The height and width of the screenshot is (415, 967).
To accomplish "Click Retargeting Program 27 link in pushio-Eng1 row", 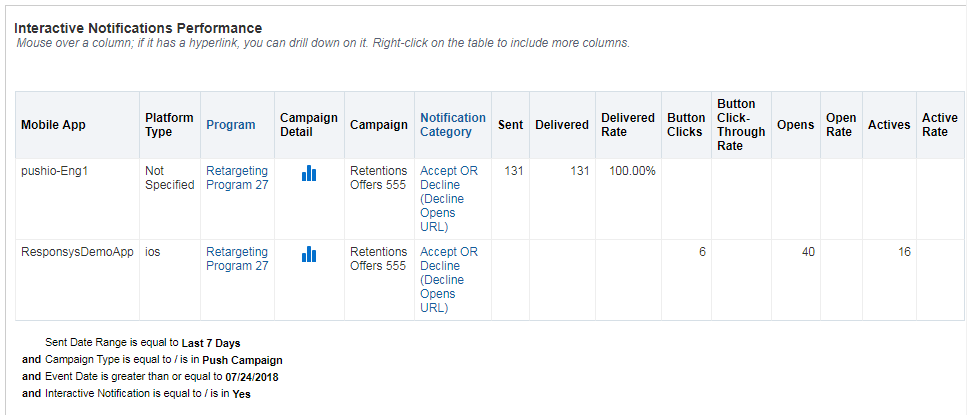I will point(237,178).
